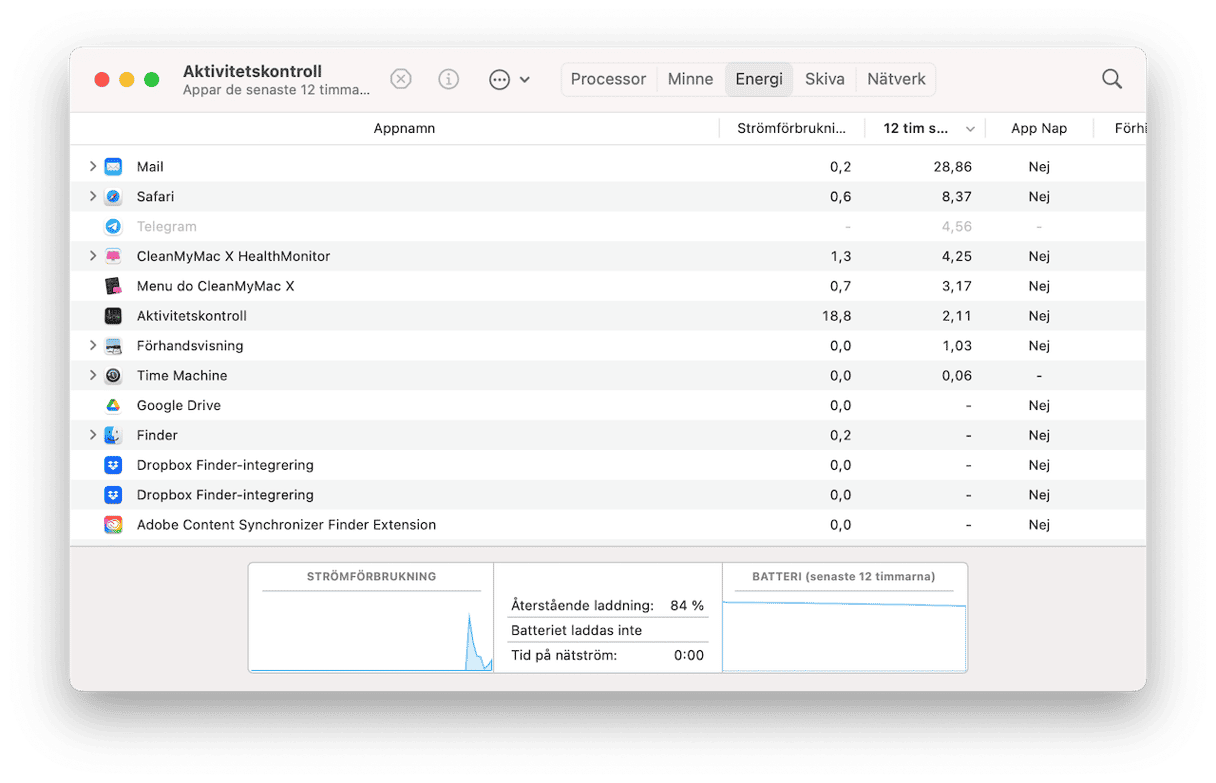Click the Mail app icon
The image size is (1216, 783).
[113, 167]
